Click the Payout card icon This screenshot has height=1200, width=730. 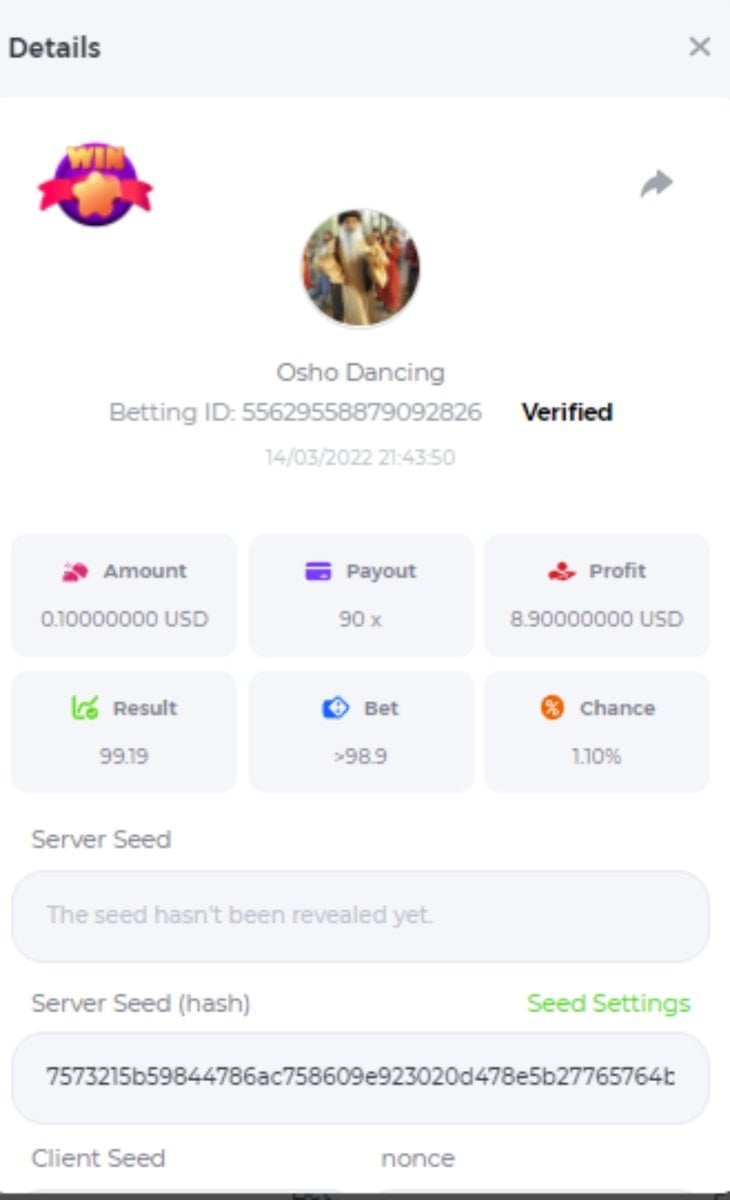[x=317, y=572]
